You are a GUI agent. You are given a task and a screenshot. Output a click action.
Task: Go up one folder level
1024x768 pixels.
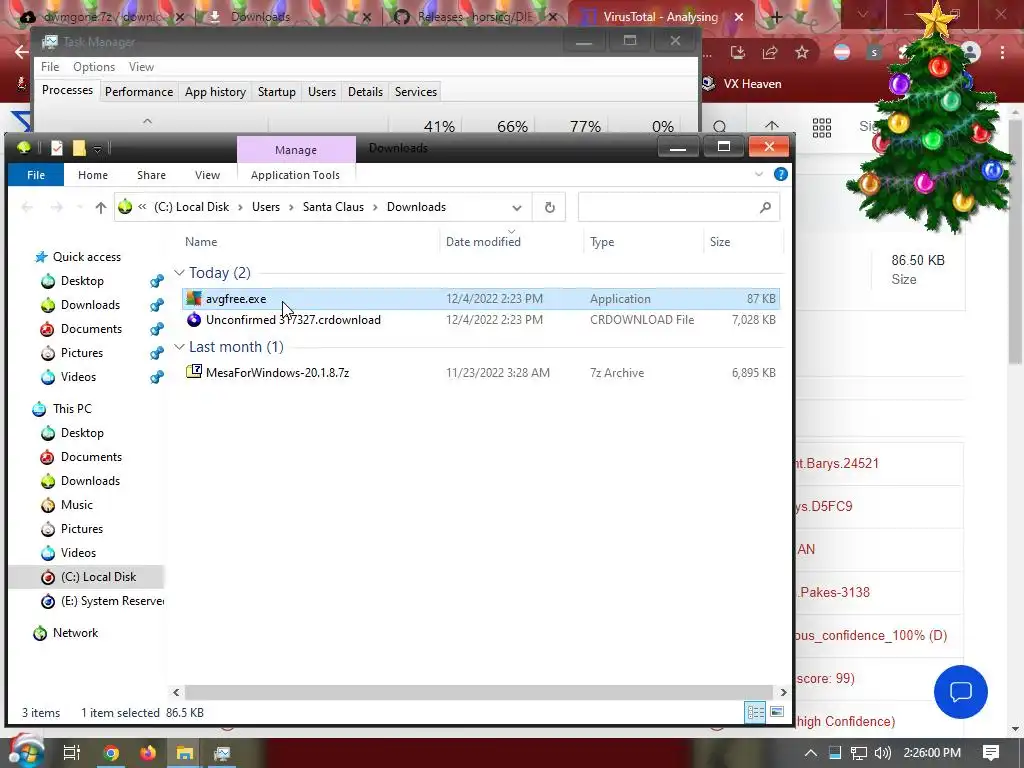point(101,208)
